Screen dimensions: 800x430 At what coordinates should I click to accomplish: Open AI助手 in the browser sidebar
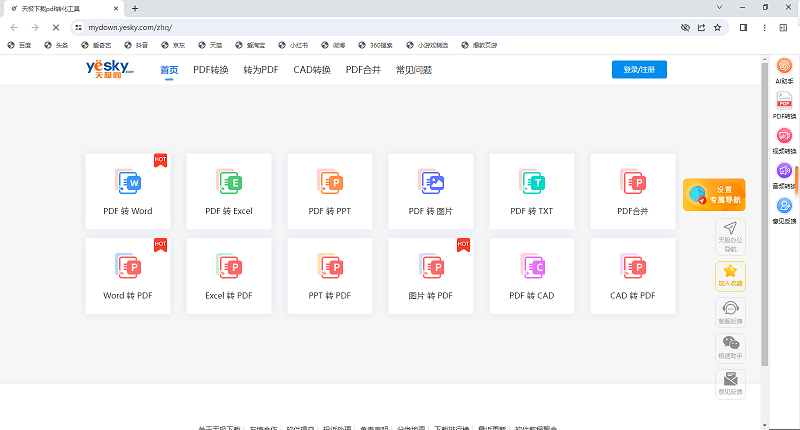coord(784,70)
